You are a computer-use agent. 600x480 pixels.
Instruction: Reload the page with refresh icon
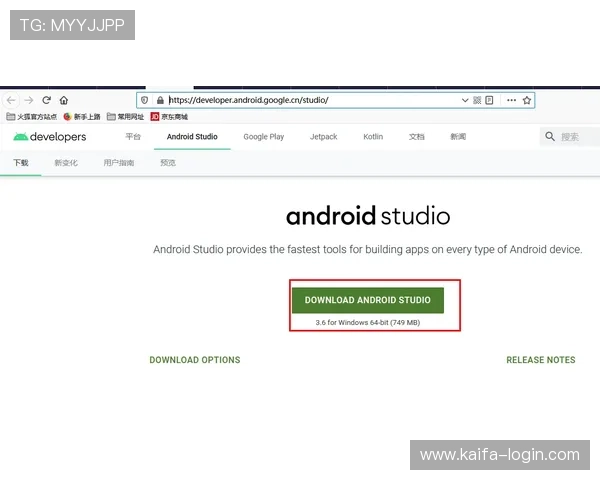click(x=46, y=100)
